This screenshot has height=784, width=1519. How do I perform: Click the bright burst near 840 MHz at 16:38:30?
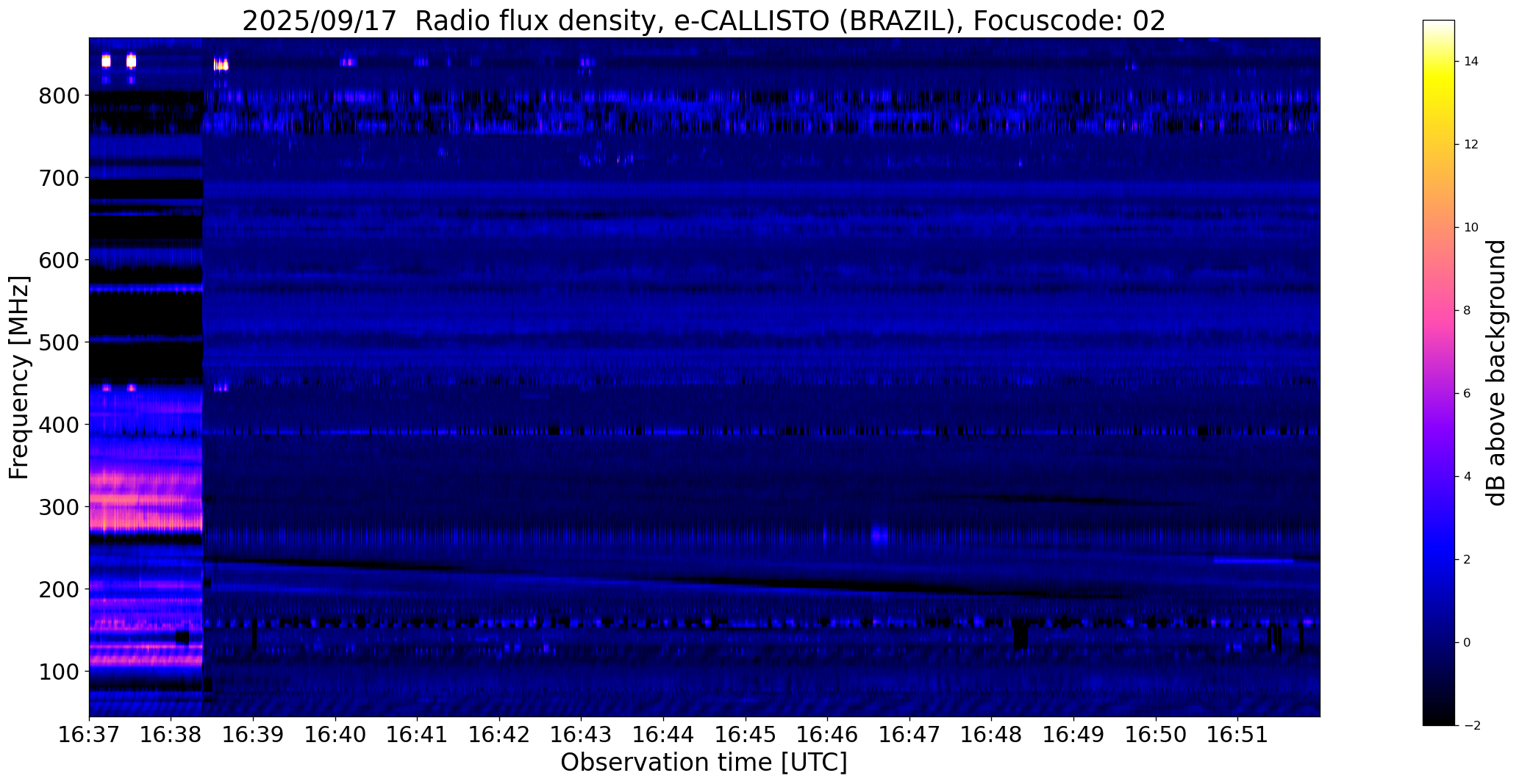coord(221,64)
